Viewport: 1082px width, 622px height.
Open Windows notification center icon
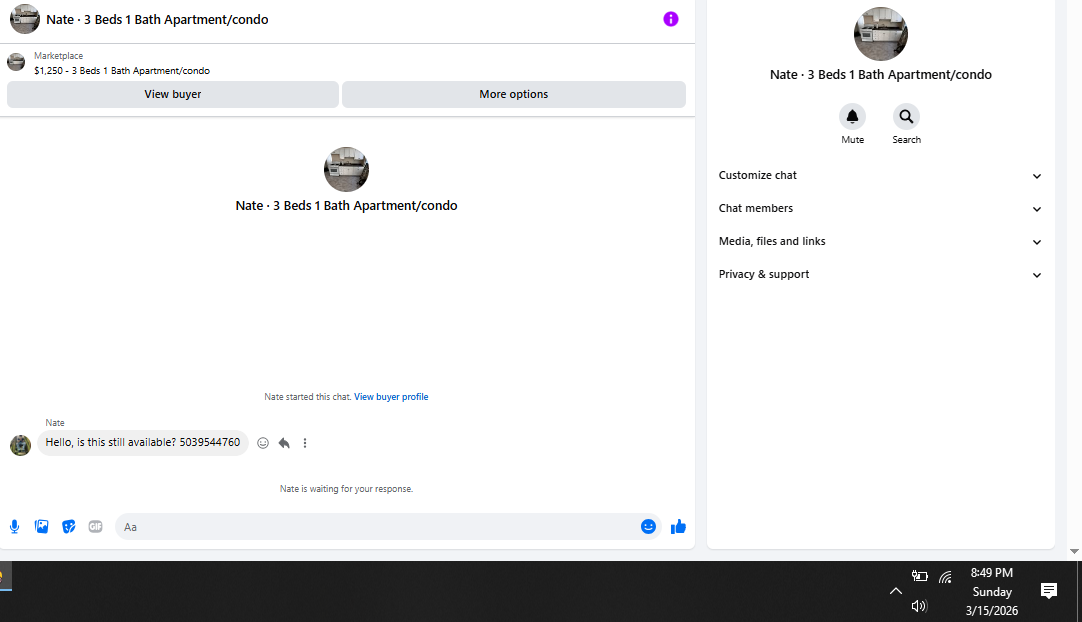click(1049, 591)
